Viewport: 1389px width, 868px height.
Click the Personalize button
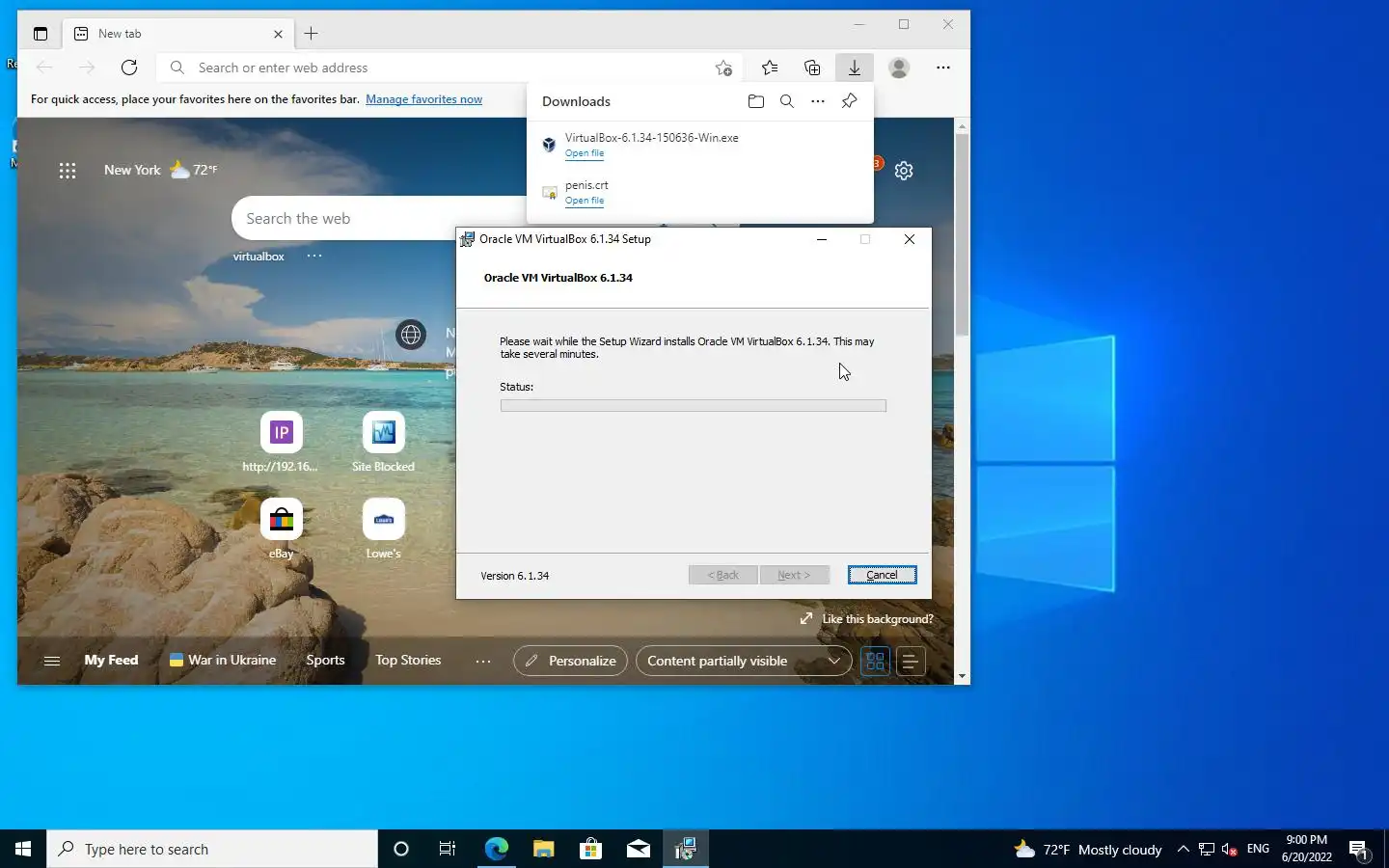[x=570, y=661]
